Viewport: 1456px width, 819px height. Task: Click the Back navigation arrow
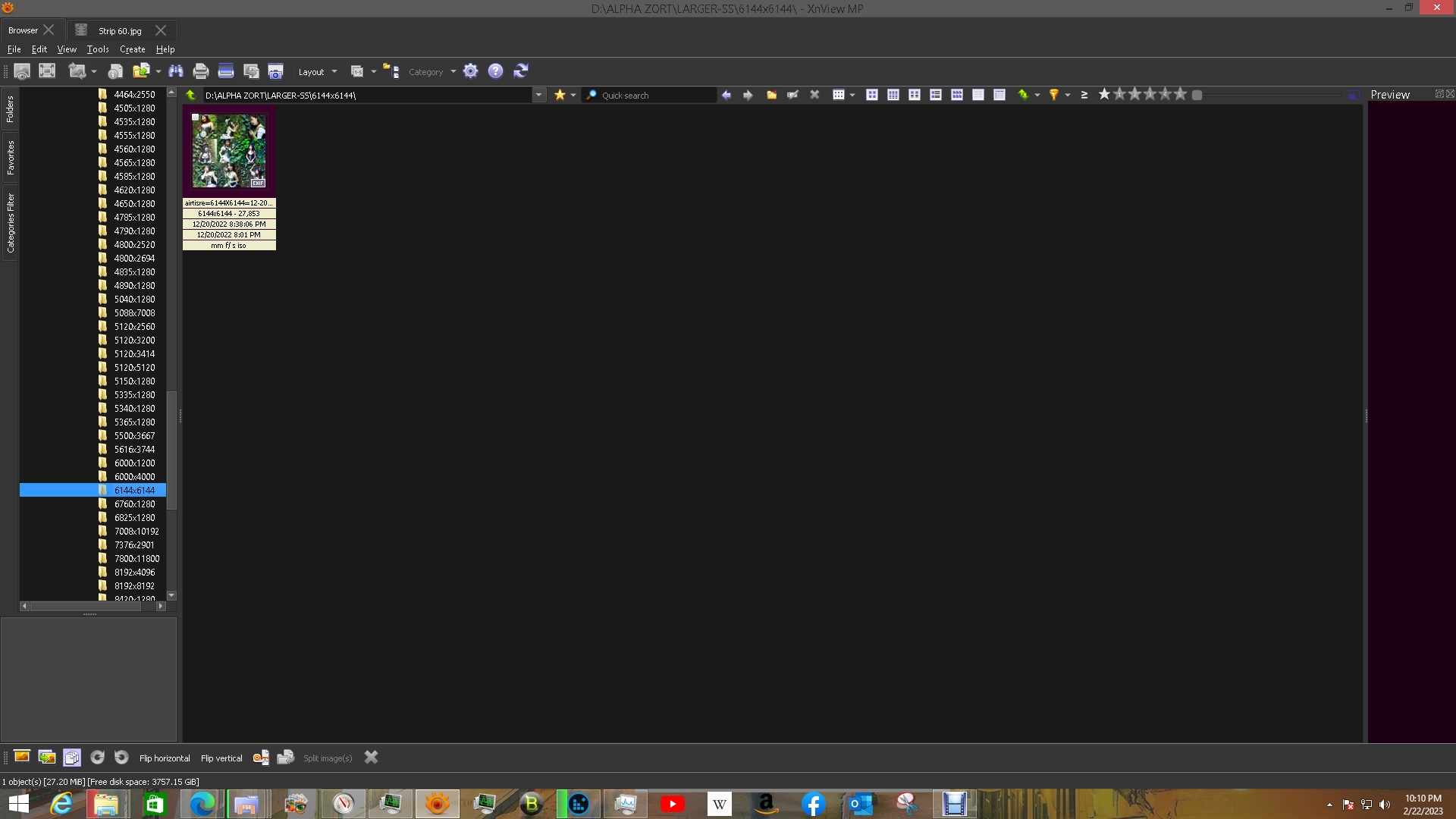click(x=726, y=95)
